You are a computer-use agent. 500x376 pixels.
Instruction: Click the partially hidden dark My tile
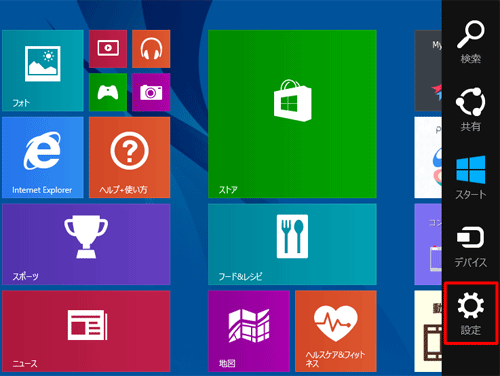(x=428, y=70)
